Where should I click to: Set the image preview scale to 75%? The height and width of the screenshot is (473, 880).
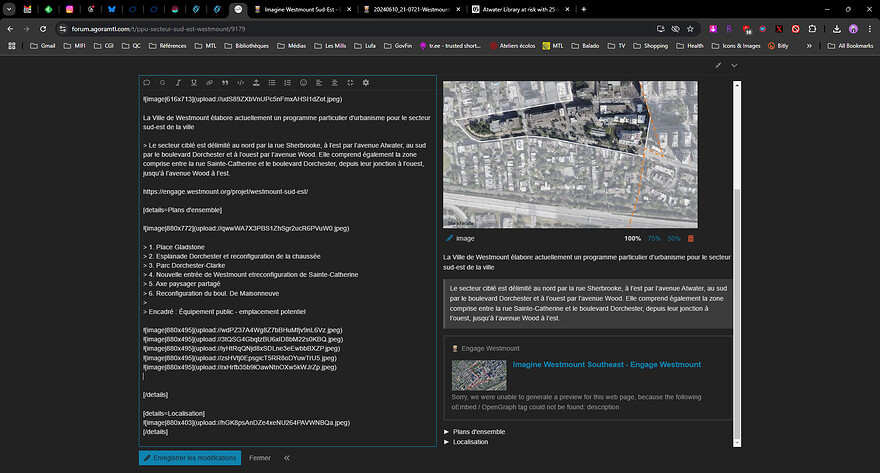[654, 238]
